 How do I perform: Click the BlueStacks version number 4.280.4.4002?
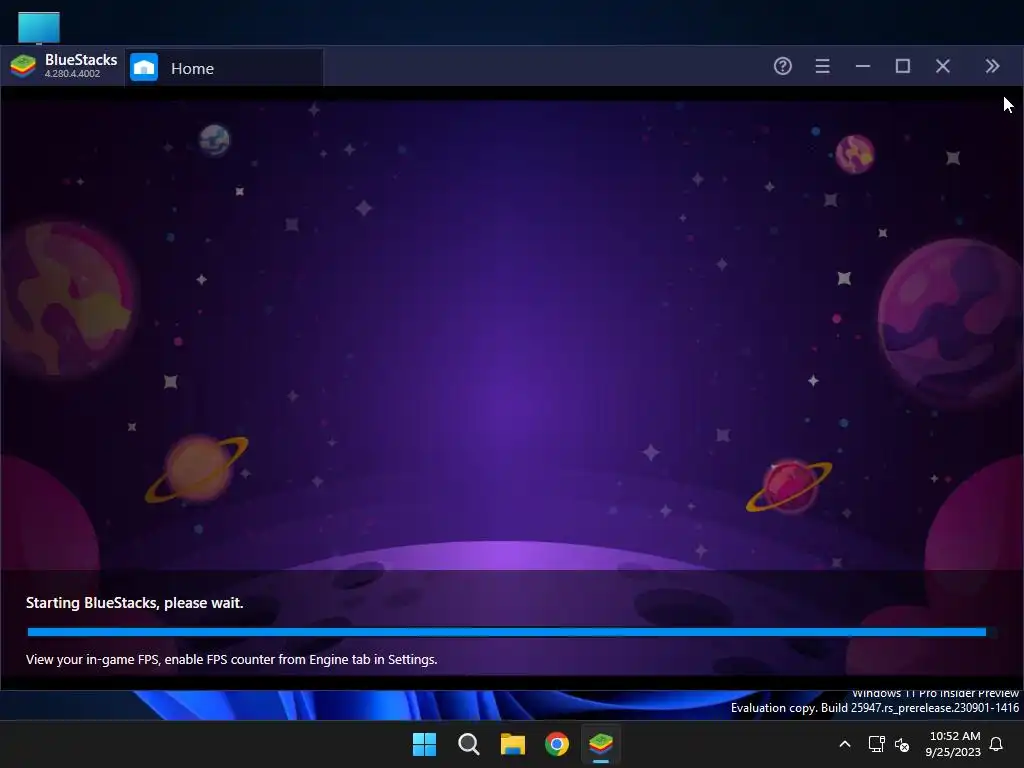(72, 74)
